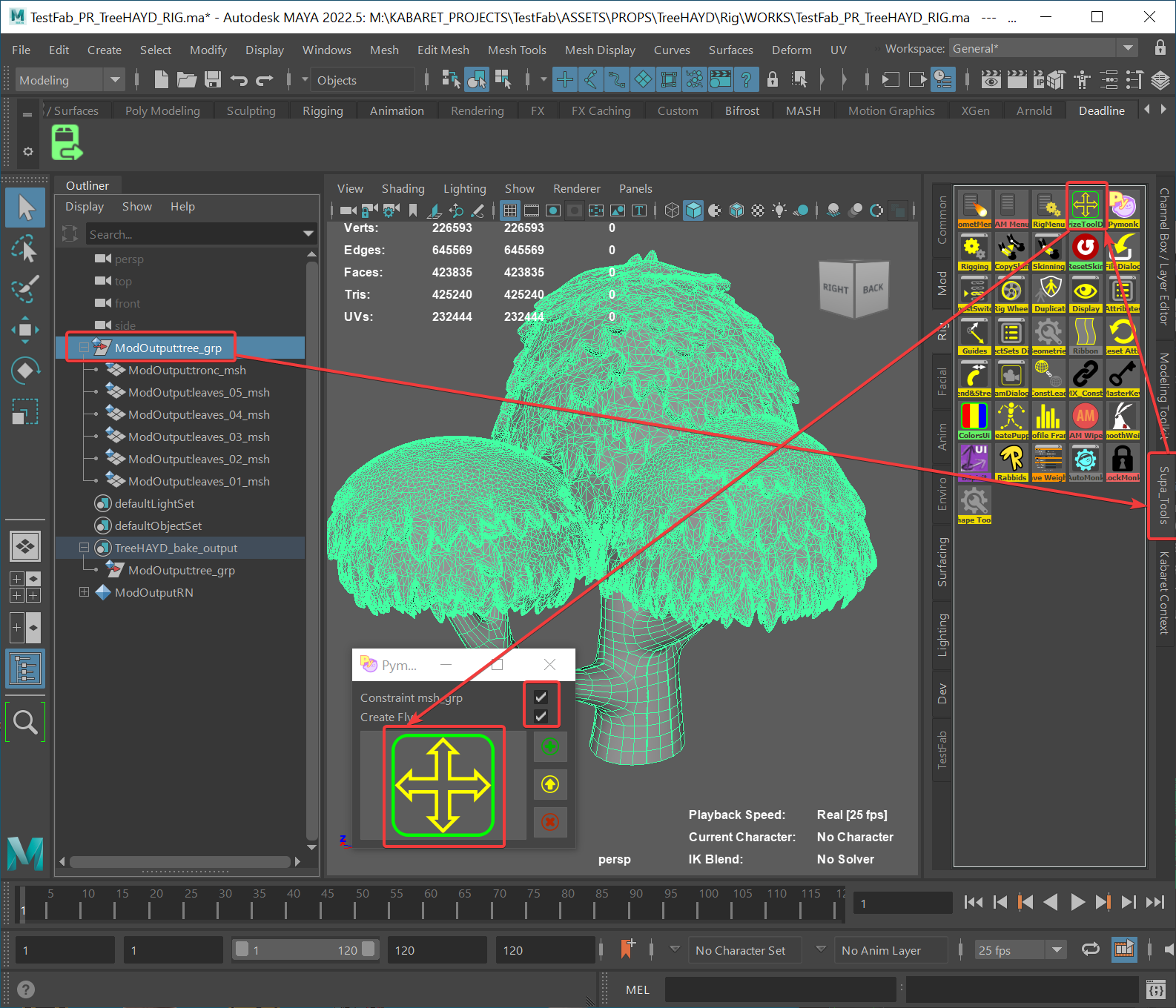Click the Rabbids tool icon
The height and width of the screenshot is (1008, 1176).
pos(1011,462)
